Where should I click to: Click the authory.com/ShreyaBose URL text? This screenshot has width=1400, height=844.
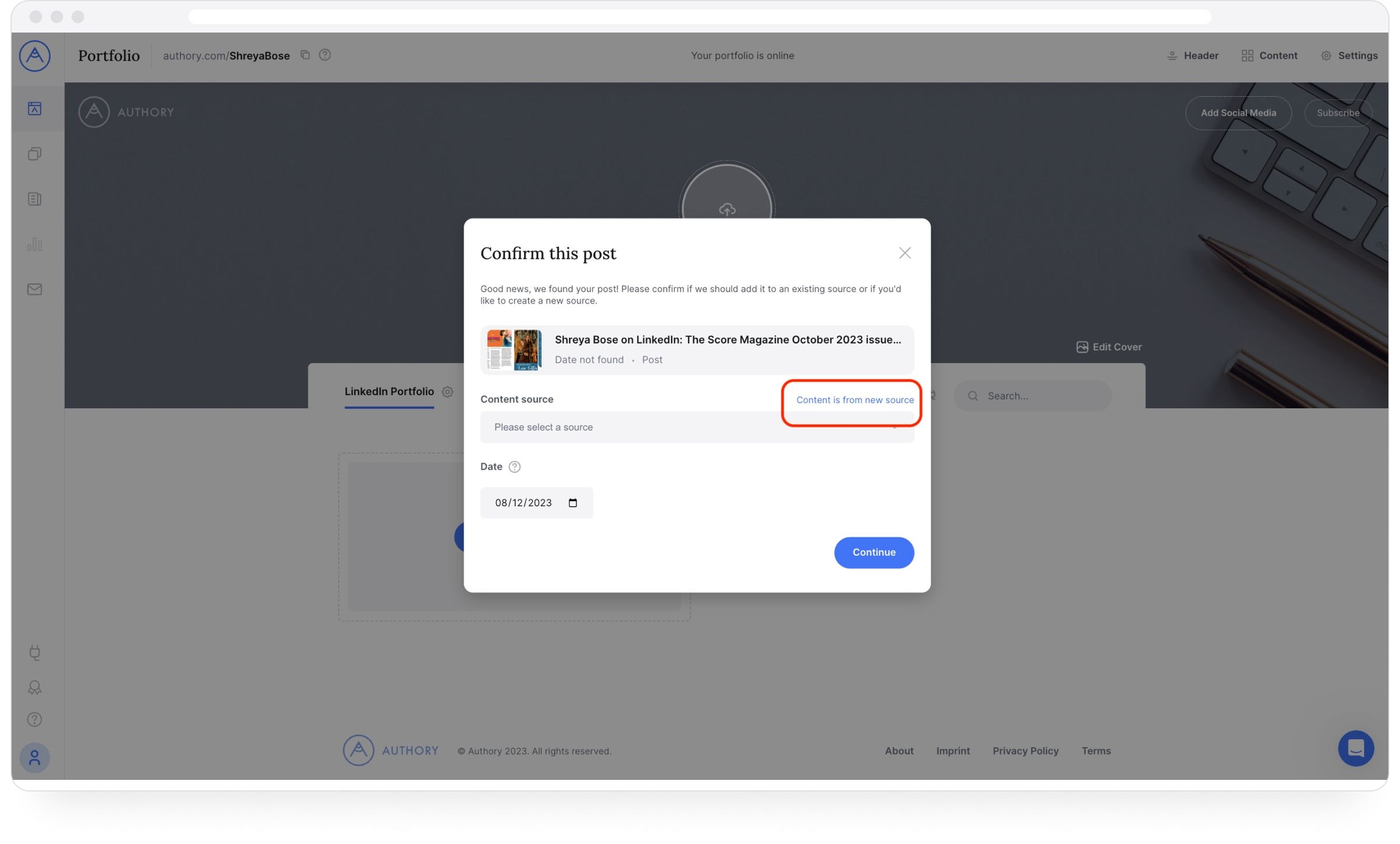pos(226,55)
